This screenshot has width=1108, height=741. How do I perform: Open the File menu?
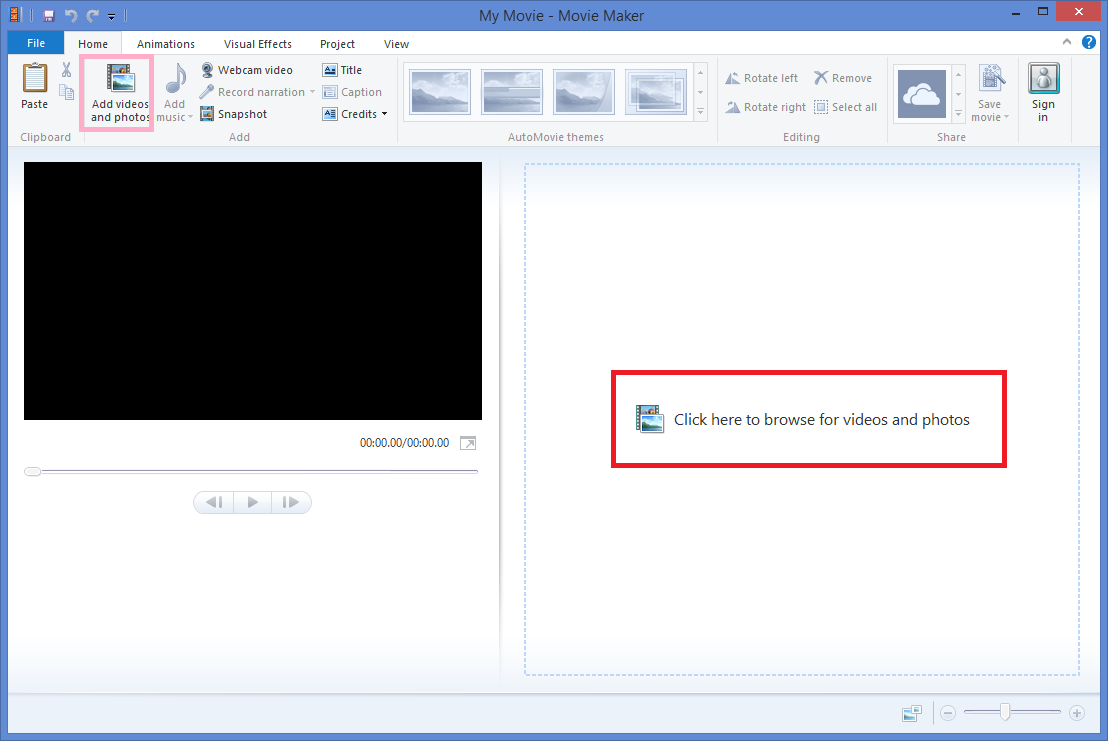[x=36, y=43]
